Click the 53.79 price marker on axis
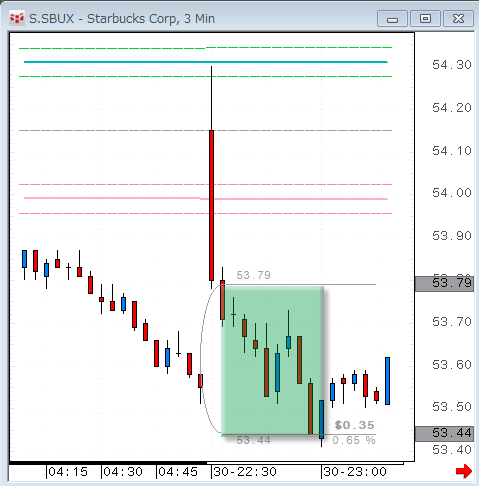Screen dimensions: 479x486 pyautogui.click(x=444, y=284)
